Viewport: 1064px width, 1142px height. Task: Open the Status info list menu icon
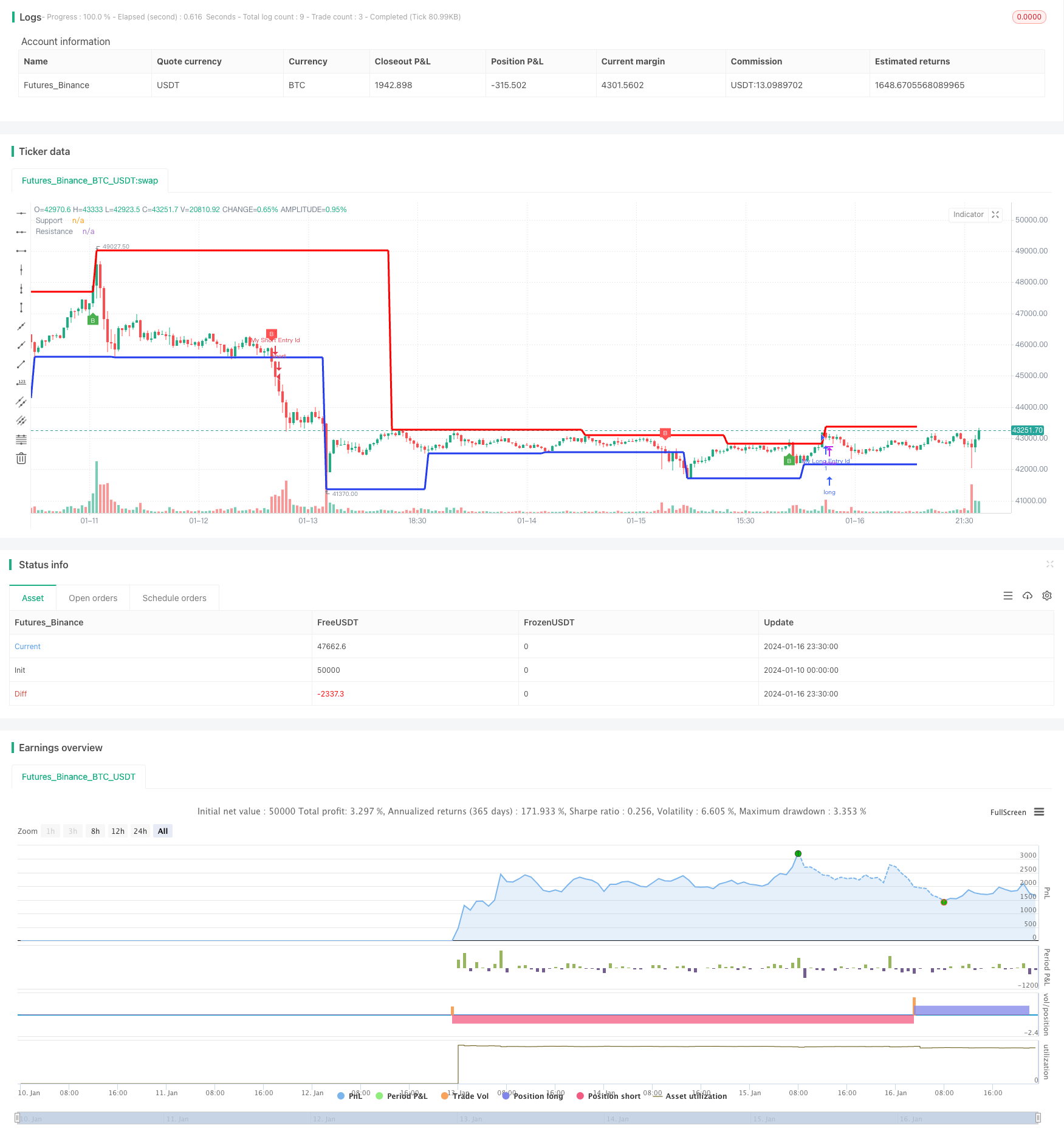pos(1008,596)
